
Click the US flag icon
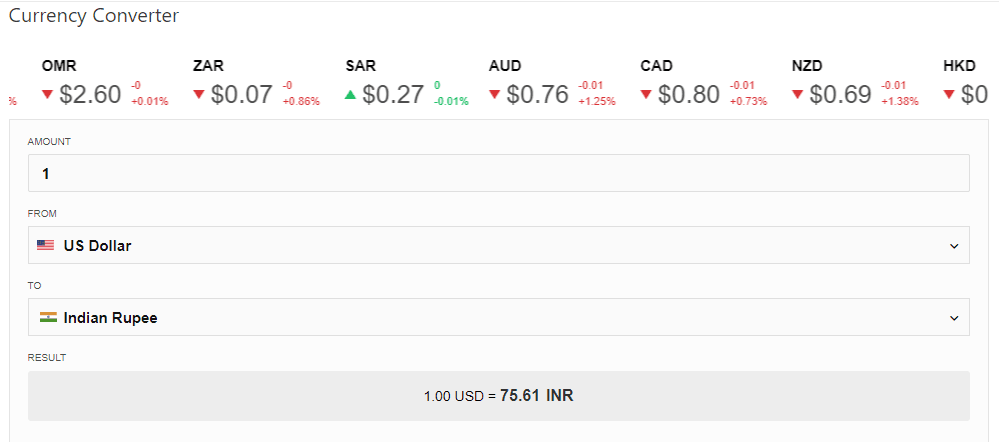click(45, 245)
